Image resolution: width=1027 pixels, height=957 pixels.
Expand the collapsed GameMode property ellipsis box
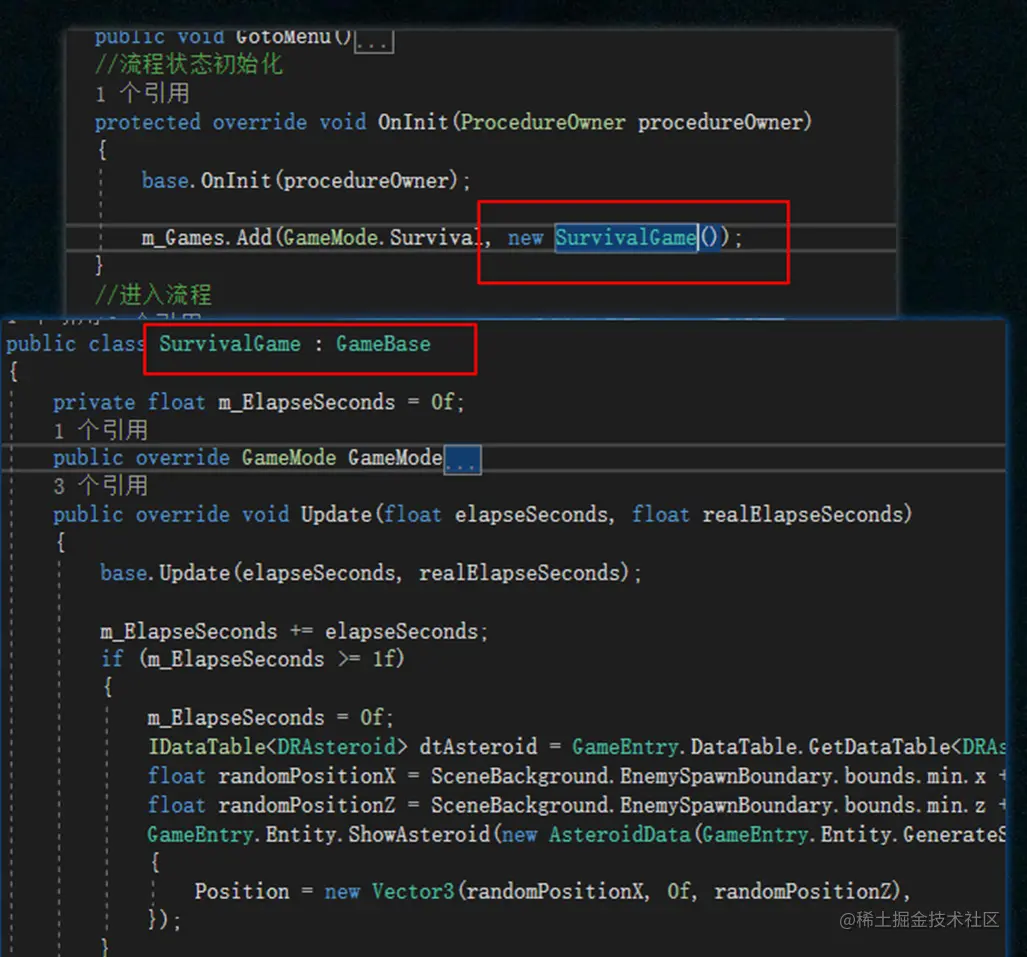(x=462, y=459)
